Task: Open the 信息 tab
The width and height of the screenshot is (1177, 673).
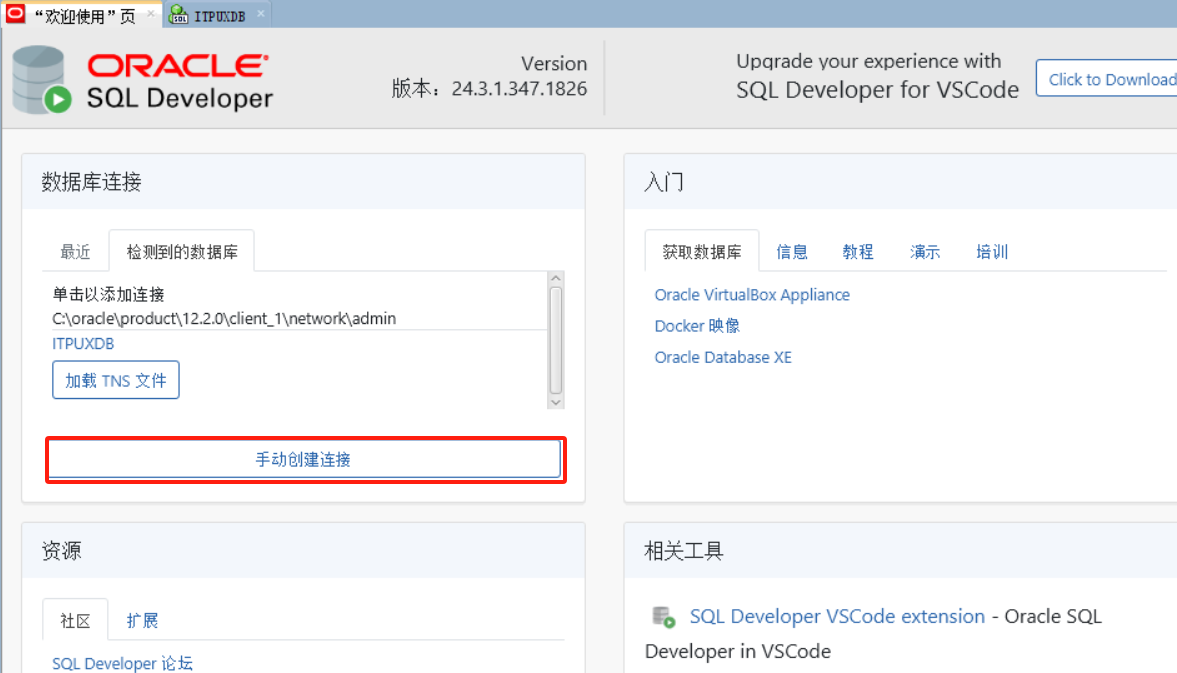Action: (x=792, y=252)
